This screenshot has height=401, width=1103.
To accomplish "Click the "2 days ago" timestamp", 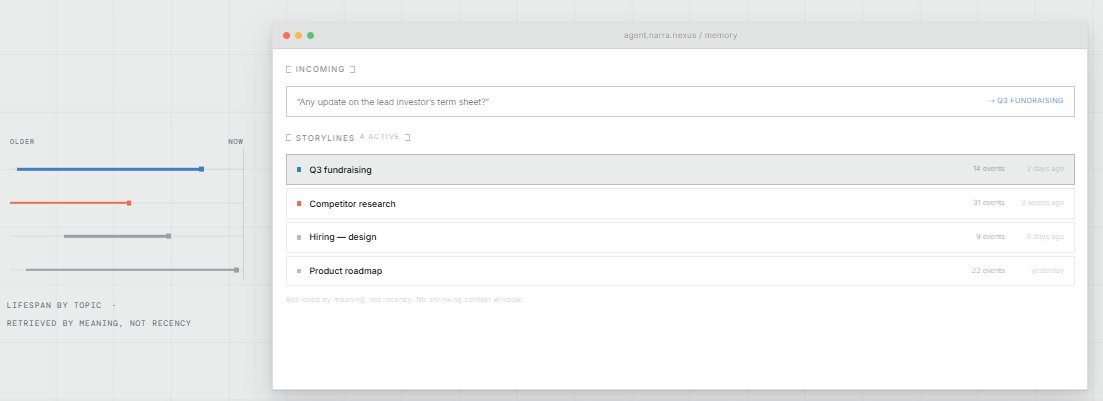I will coord(1045,169).
